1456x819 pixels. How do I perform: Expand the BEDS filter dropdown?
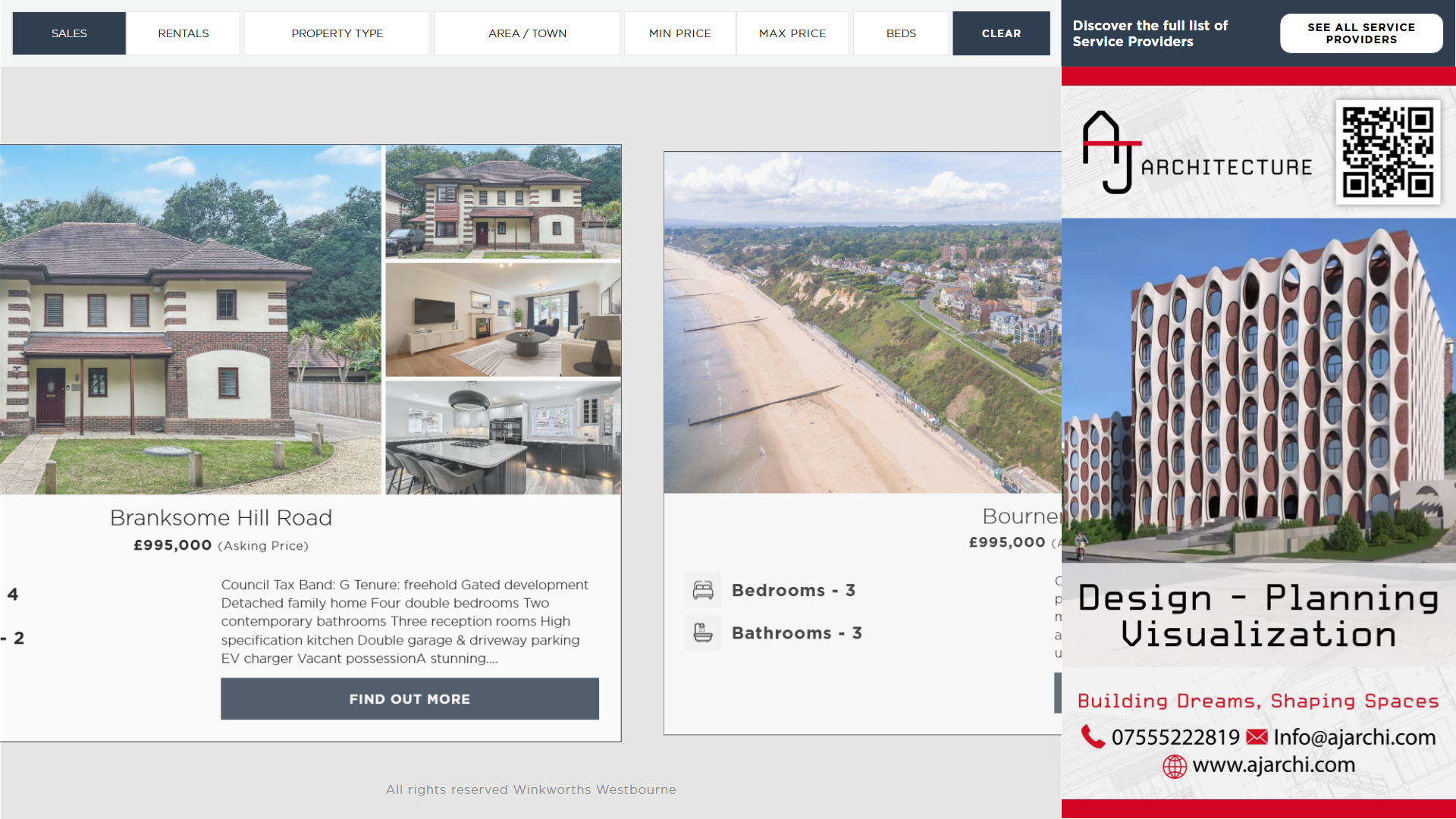(x=901, y=33)
